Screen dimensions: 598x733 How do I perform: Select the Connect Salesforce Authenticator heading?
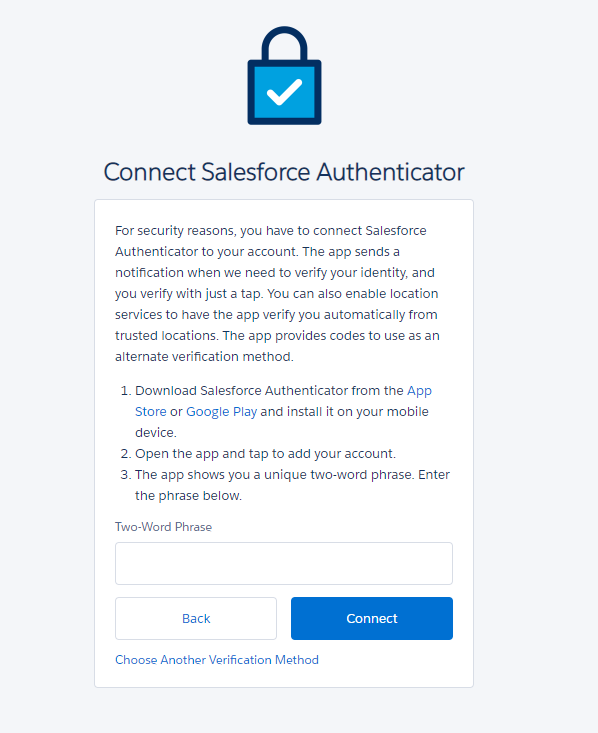click(x=284, y=172)
